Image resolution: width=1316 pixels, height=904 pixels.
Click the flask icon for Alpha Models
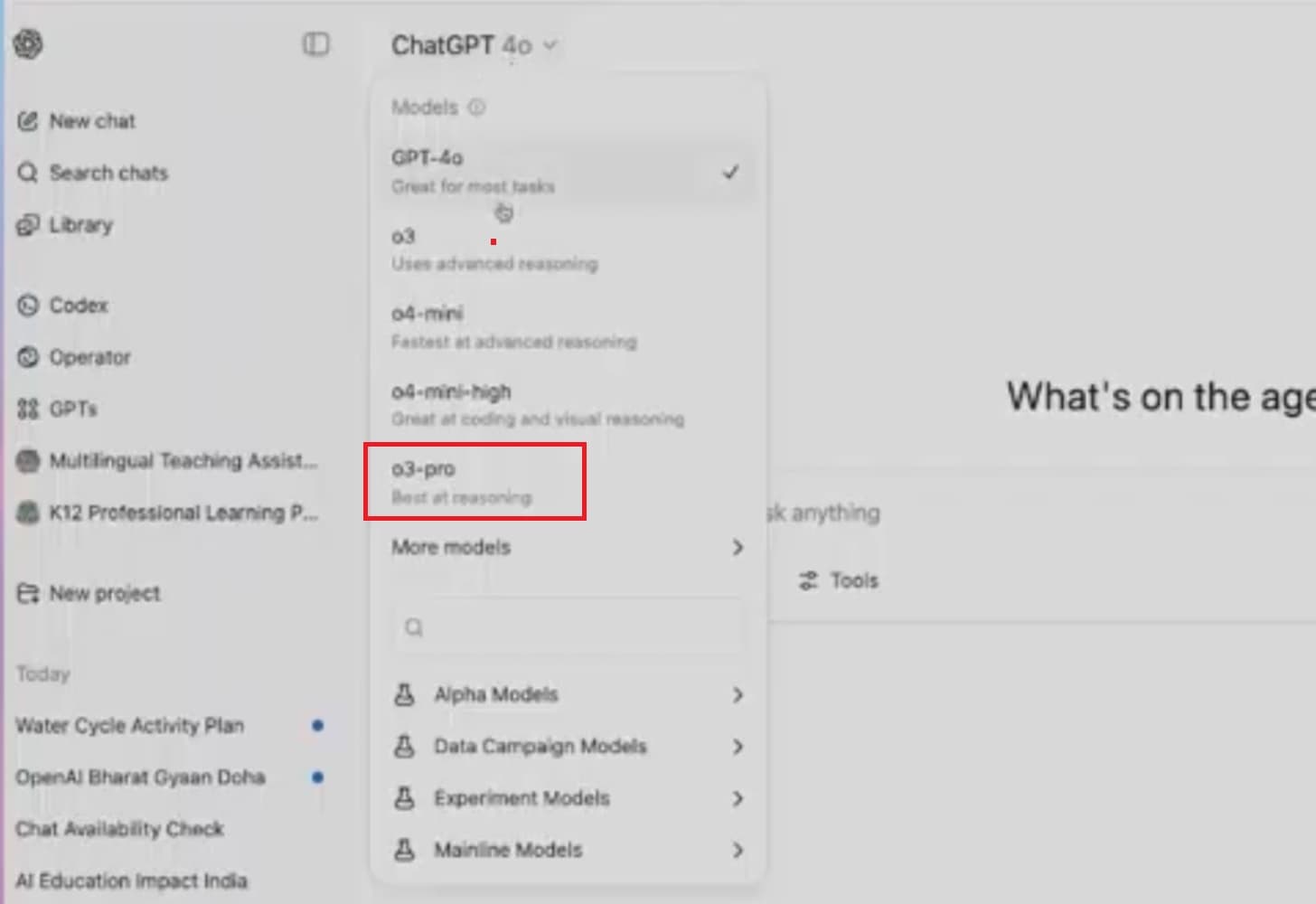[x=405, y=694]
